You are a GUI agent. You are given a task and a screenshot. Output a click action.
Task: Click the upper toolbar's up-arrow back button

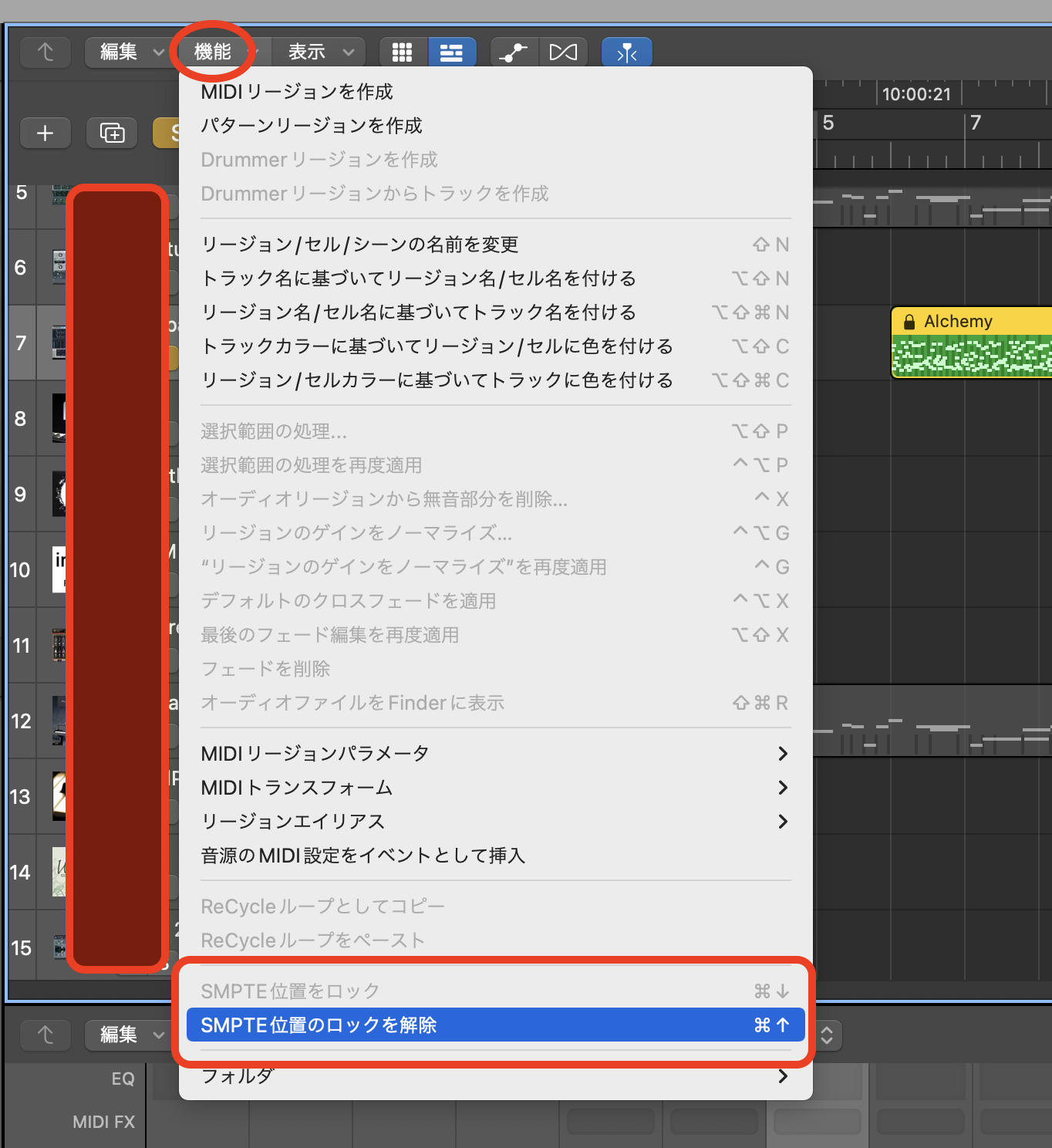(x=46, y=52)
